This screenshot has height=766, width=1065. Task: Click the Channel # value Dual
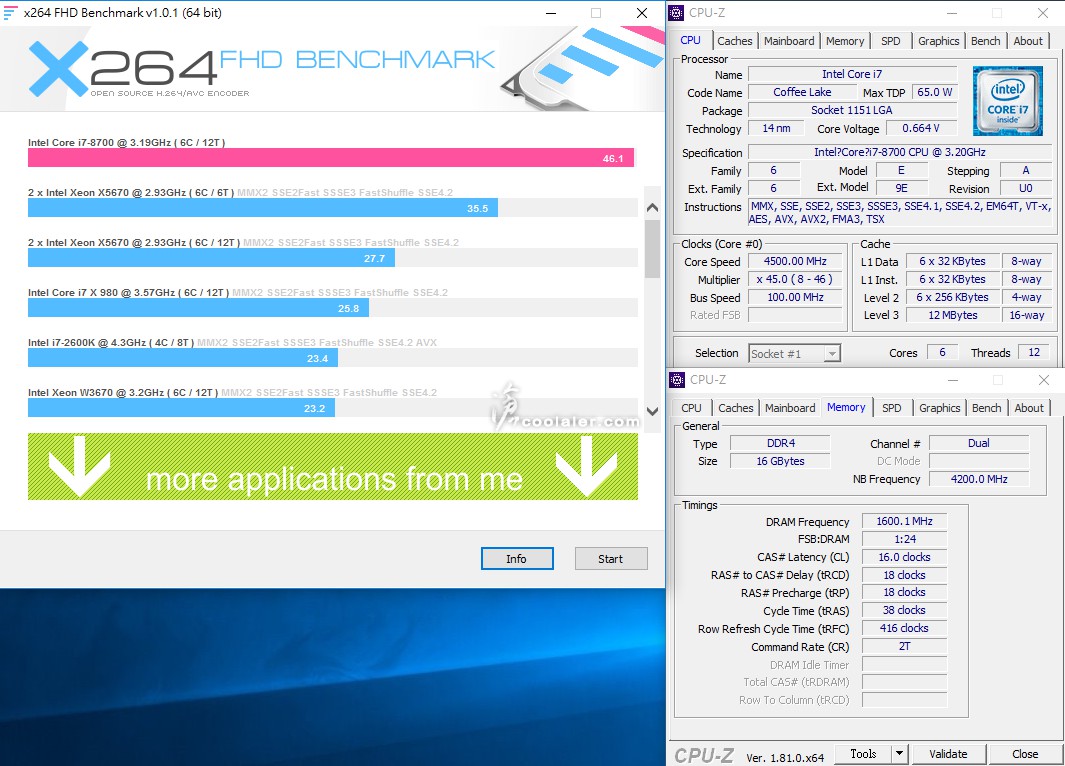tap(979, 443)
